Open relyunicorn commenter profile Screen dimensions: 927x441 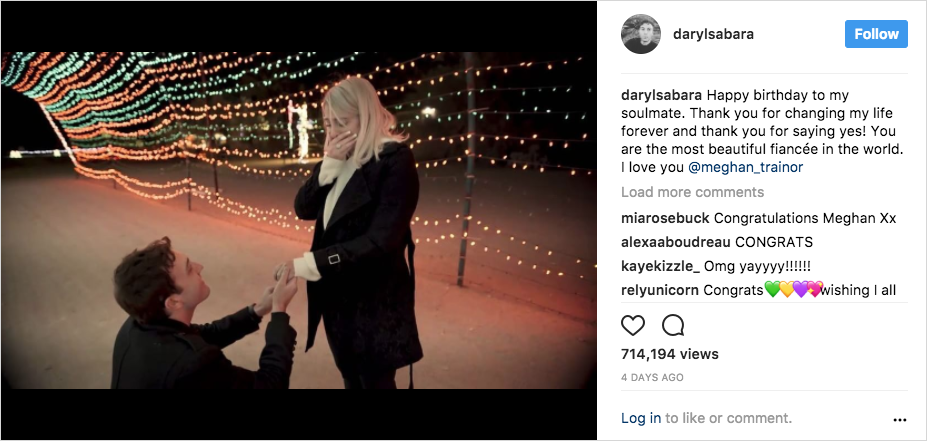[660, 290]
